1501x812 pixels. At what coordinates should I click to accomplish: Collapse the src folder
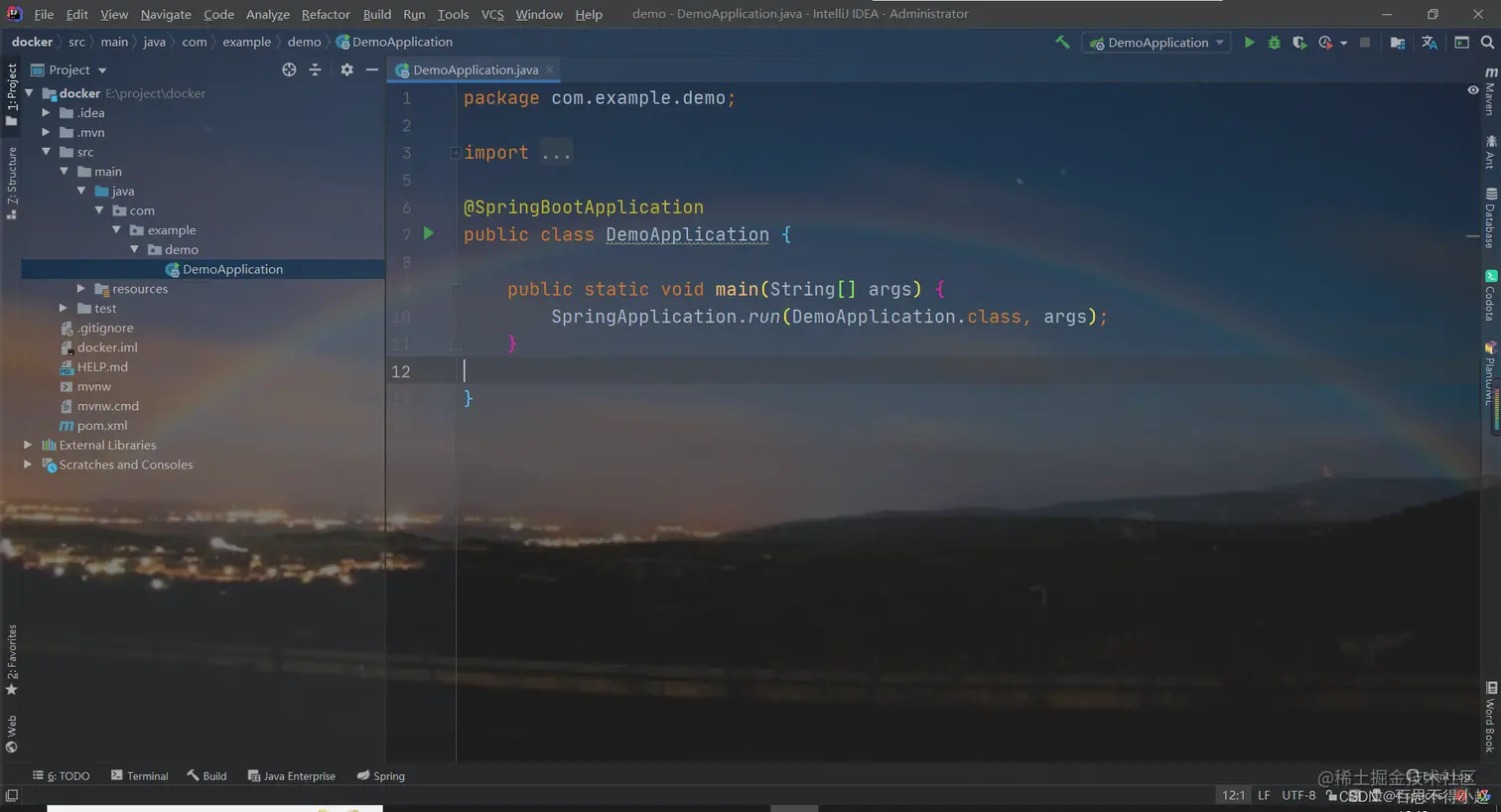[x=46, y=152]
